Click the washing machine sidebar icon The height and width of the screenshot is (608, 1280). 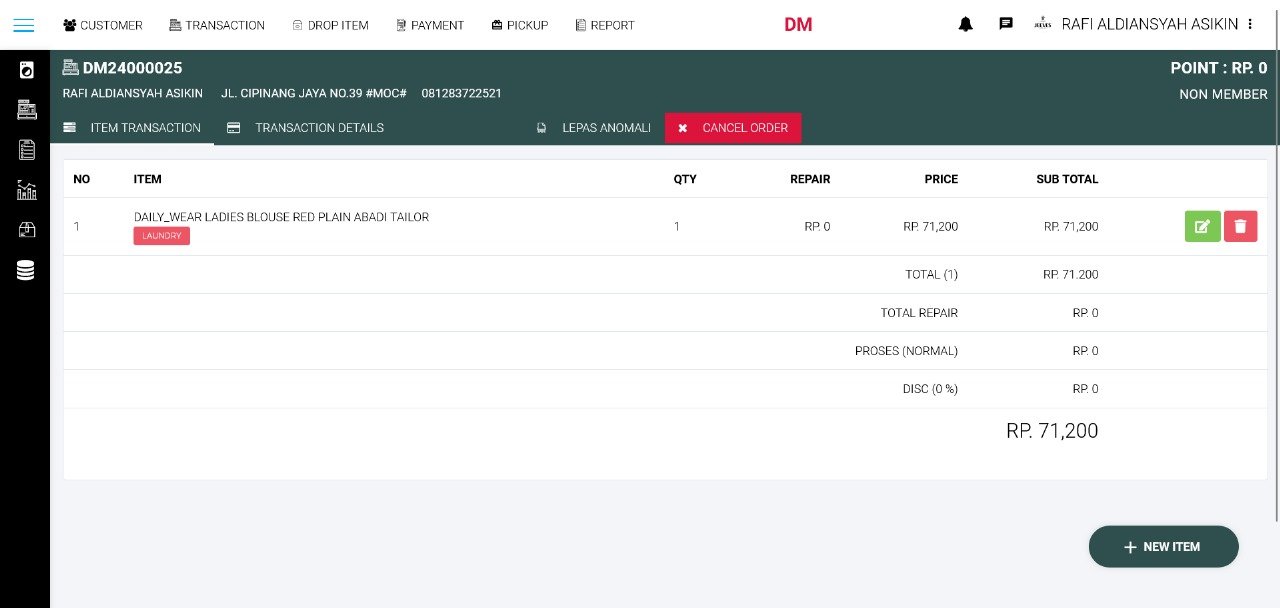(26, 70)
